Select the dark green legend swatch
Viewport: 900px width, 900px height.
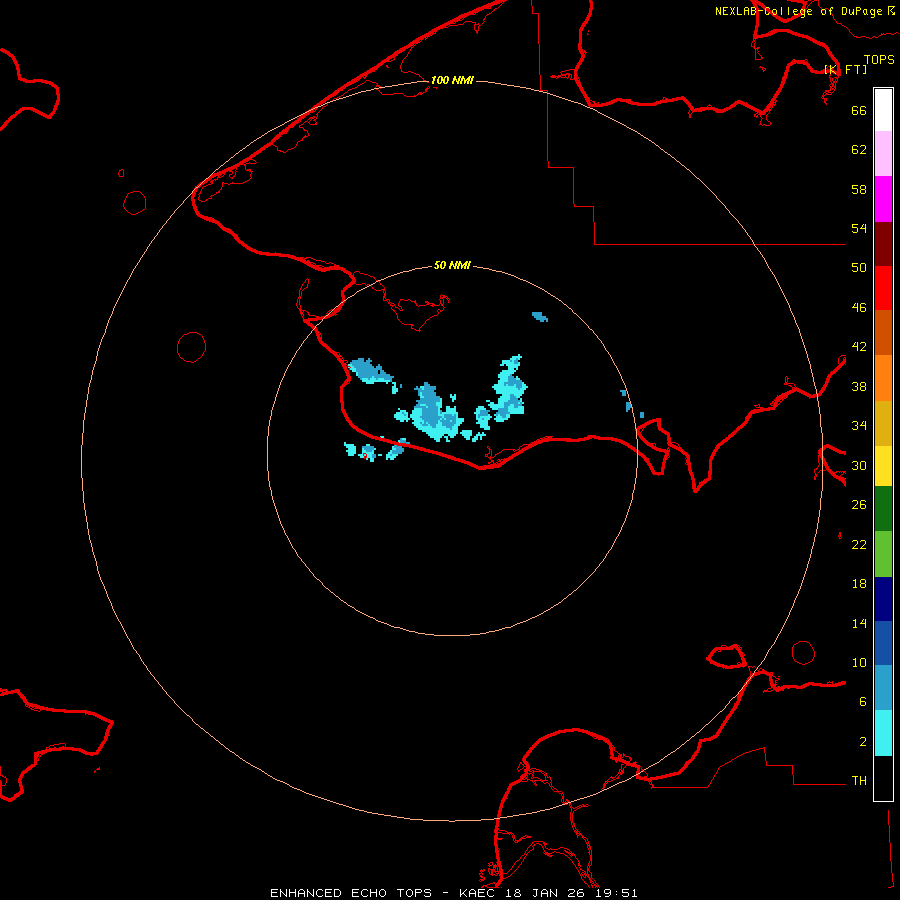(883, 509)
